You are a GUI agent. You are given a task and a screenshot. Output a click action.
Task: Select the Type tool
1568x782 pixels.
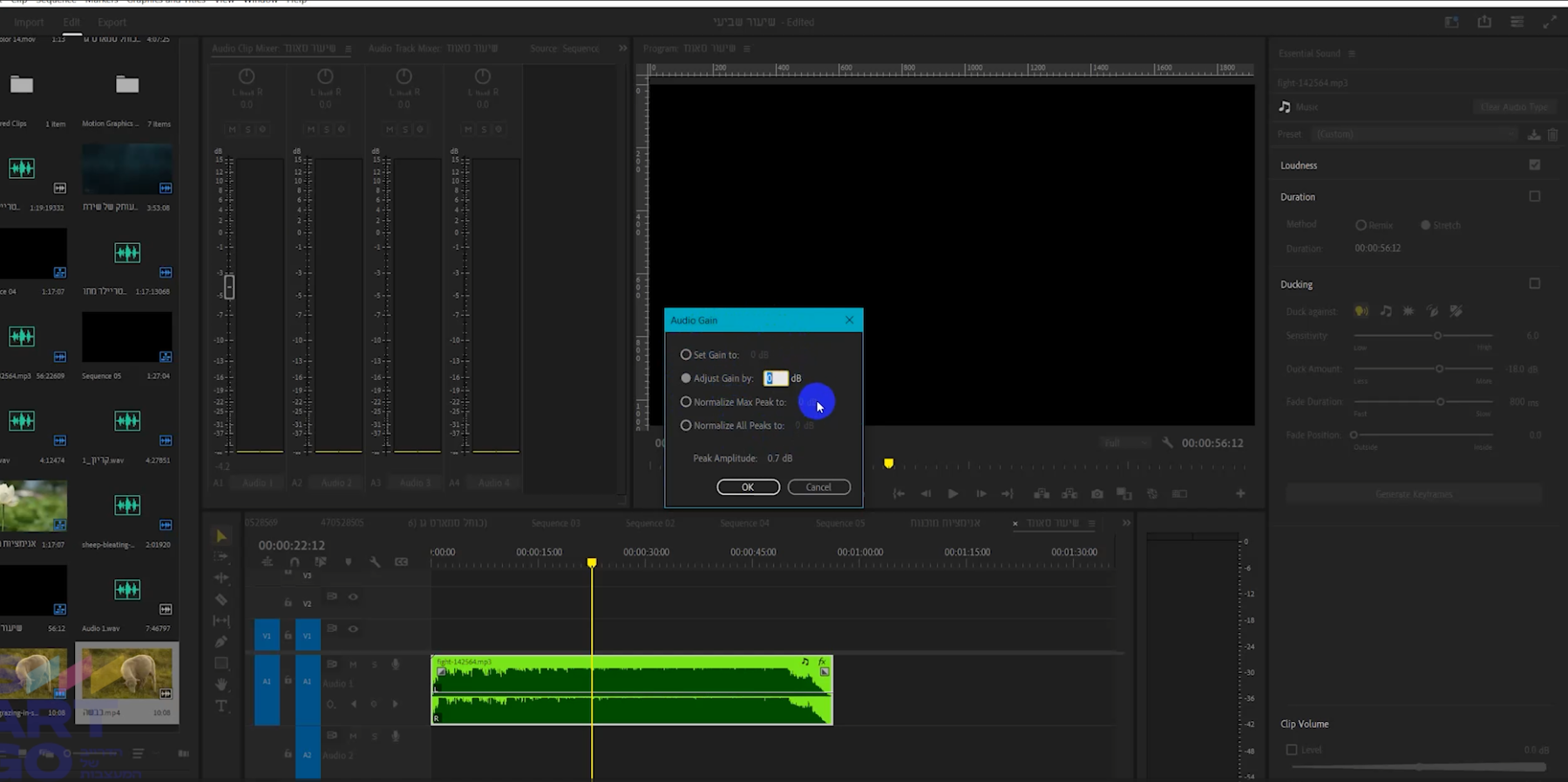[221, 705]
